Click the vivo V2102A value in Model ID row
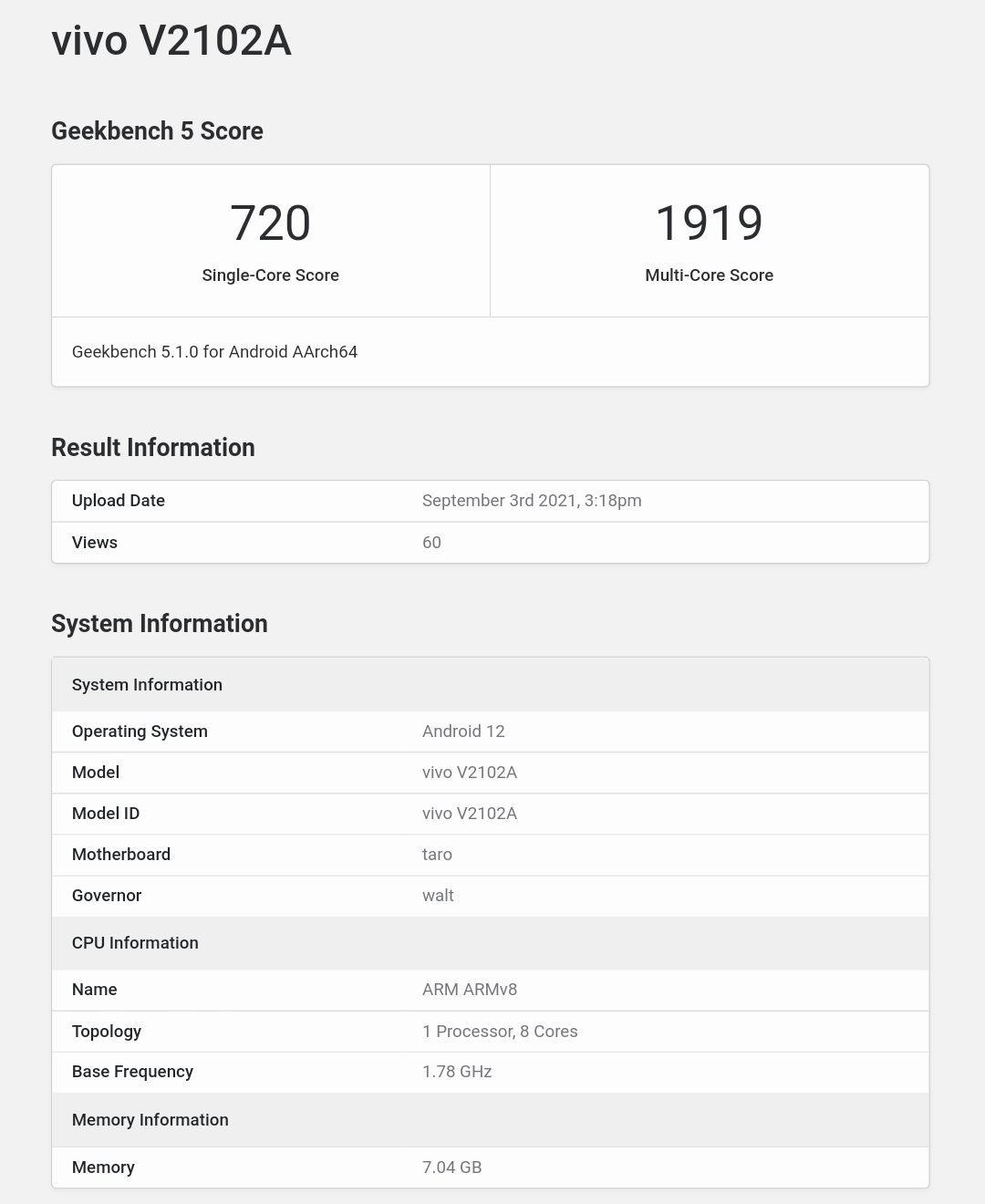The image size is (985, 1204). 470,814
